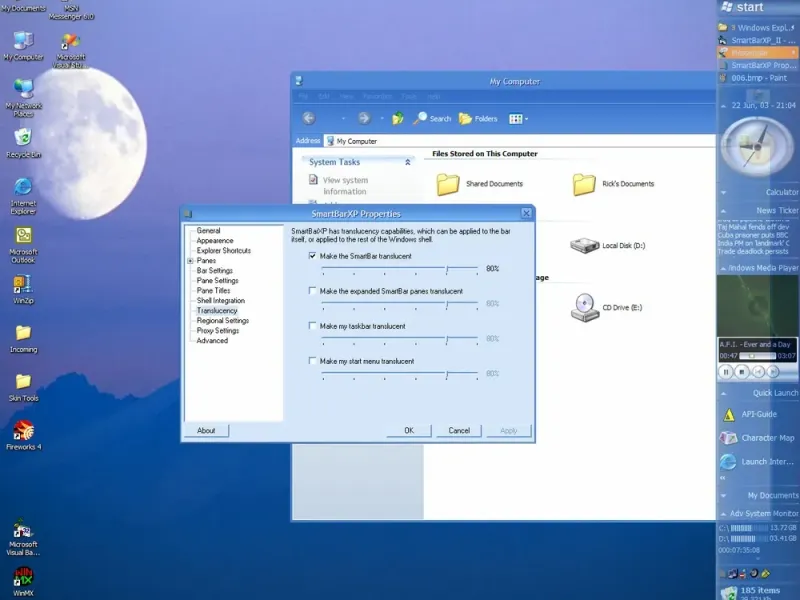
Task: Click the Up folder icon in My Computer
Action: [397, 118]
